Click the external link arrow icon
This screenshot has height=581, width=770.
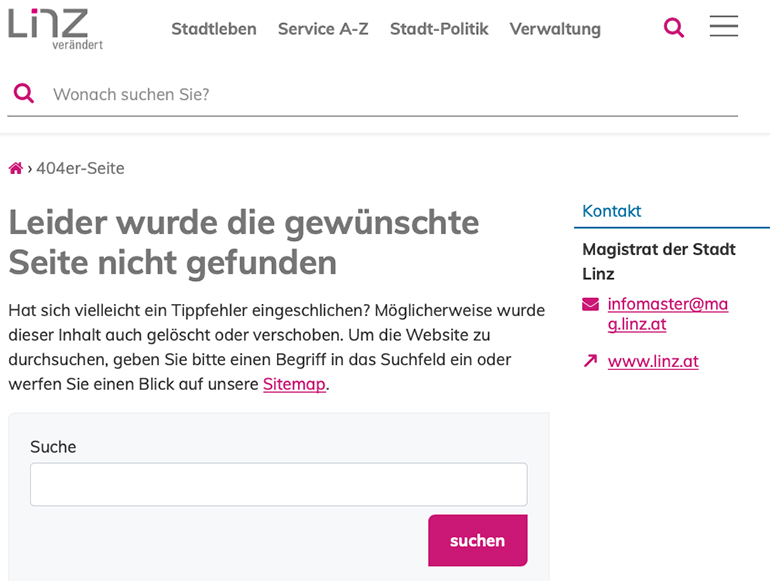coord(590,361)
